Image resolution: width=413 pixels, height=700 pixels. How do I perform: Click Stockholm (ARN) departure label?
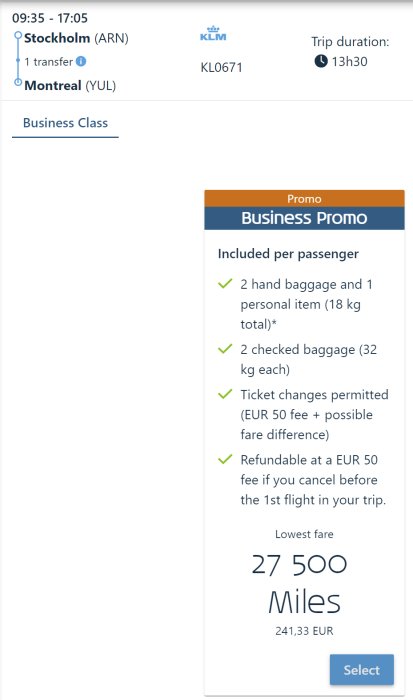(76, 38)
